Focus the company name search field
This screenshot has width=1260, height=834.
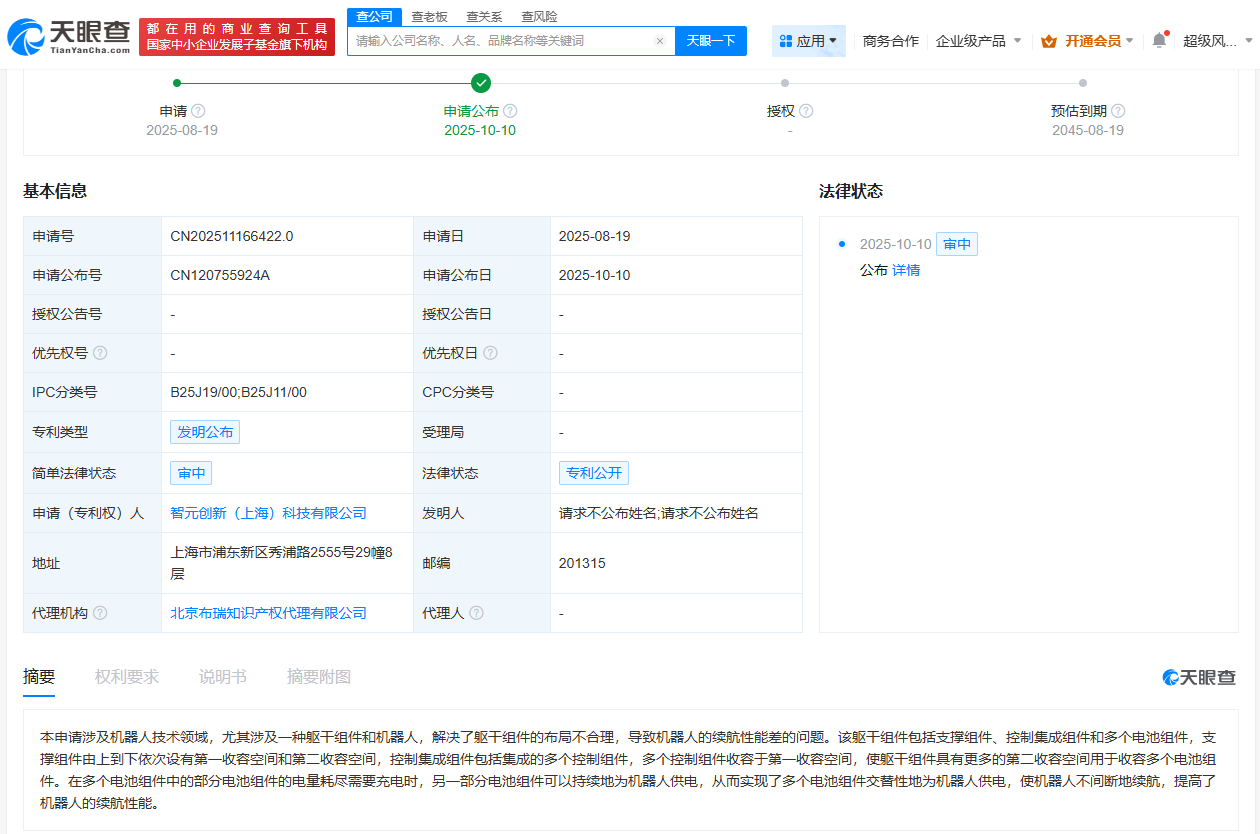(x=500, y=41)
